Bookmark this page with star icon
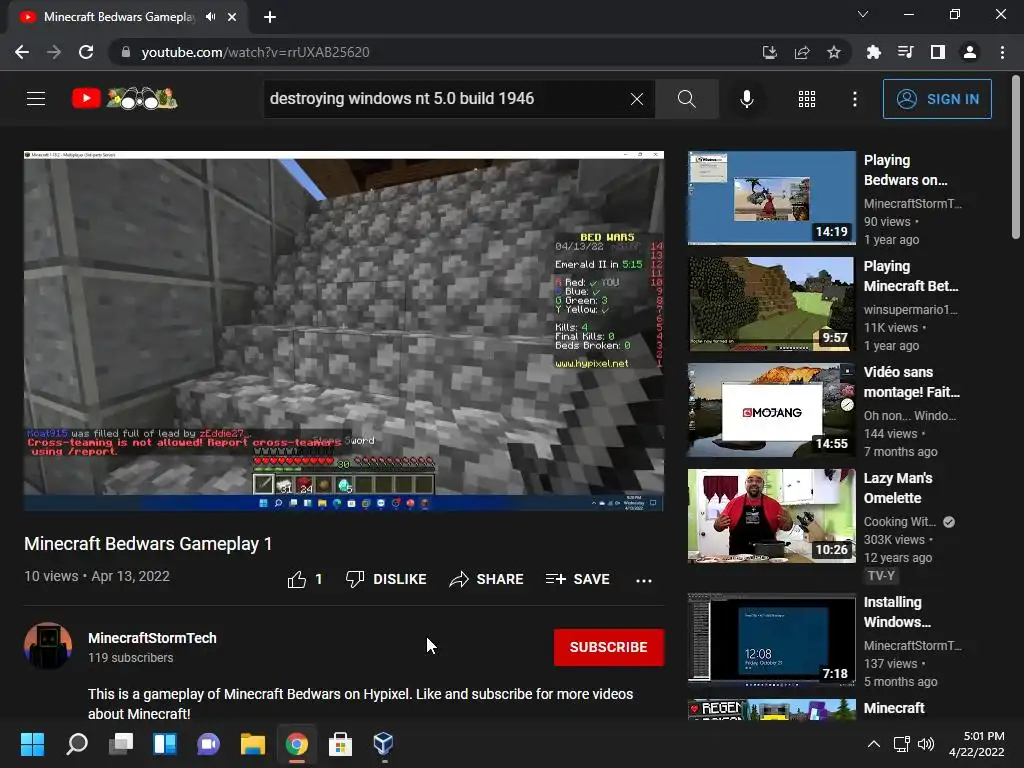Screen dimensions: 1024x768 834,52
